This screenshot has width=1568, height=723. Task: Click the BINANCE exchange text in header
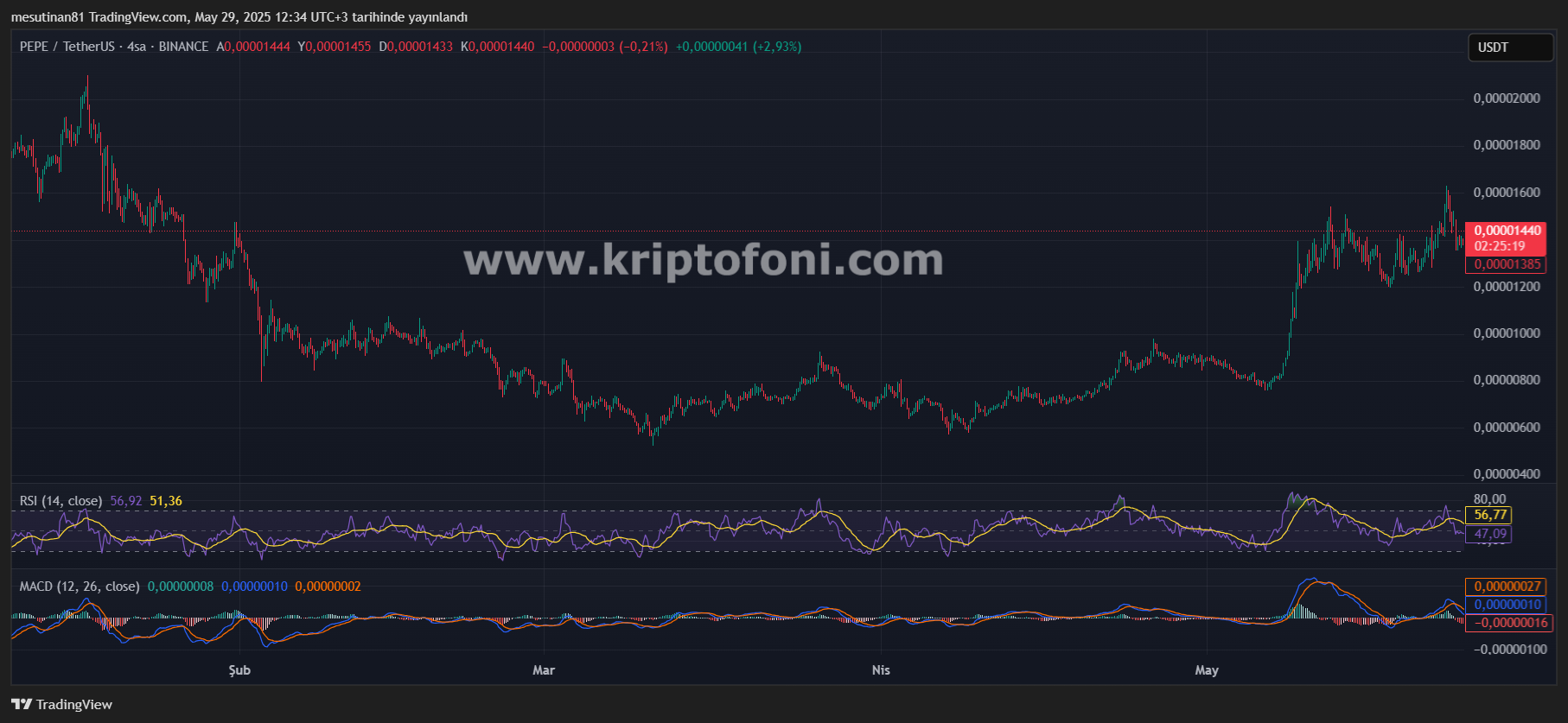tap(183, 47)
